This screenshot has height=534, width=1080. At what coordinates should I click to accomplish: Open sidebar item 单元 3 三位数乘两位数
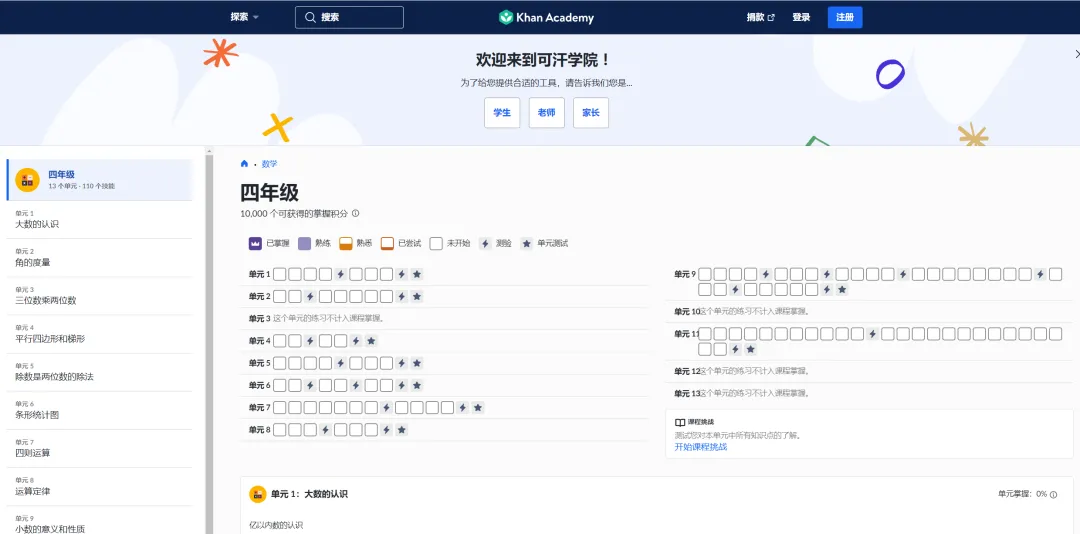pyautogui.click(x=100, y=296)
